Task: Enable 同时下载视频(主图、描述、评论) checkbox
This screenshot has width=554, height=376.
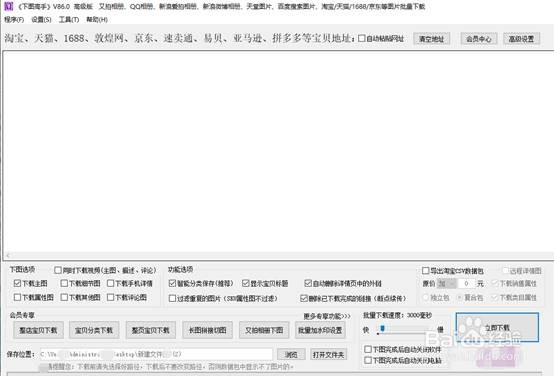Action: (x=58, y=270)
